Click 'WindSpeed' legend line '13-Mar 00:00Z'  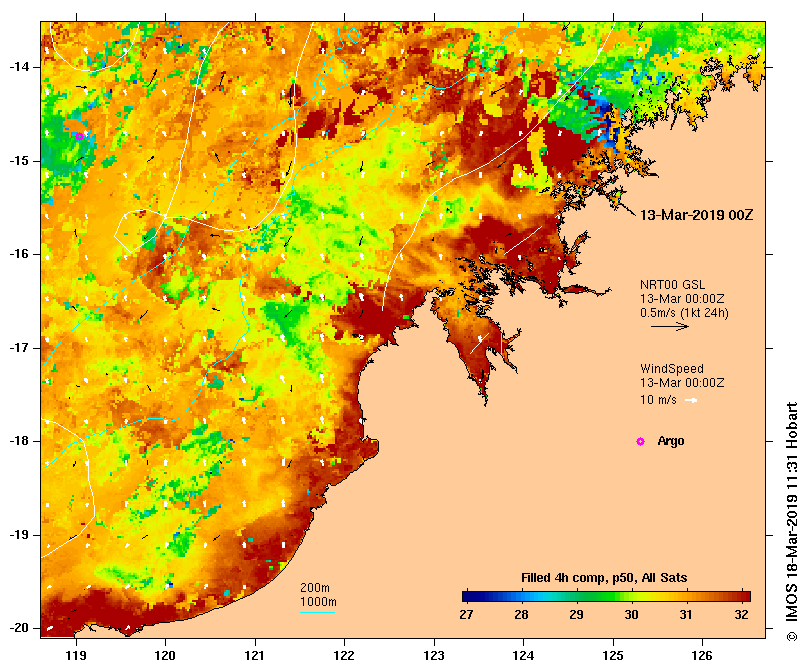(x=682, y=382)
